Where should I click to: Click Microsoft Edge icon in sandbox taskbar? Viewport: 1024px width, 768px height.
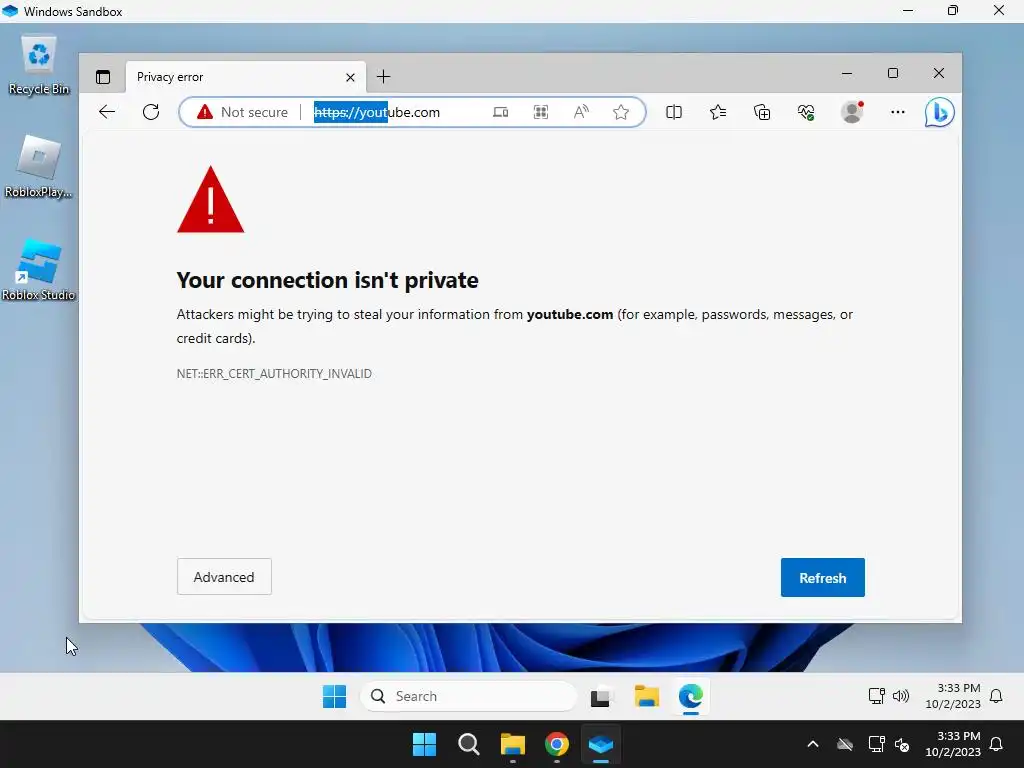tap(690, 697)
